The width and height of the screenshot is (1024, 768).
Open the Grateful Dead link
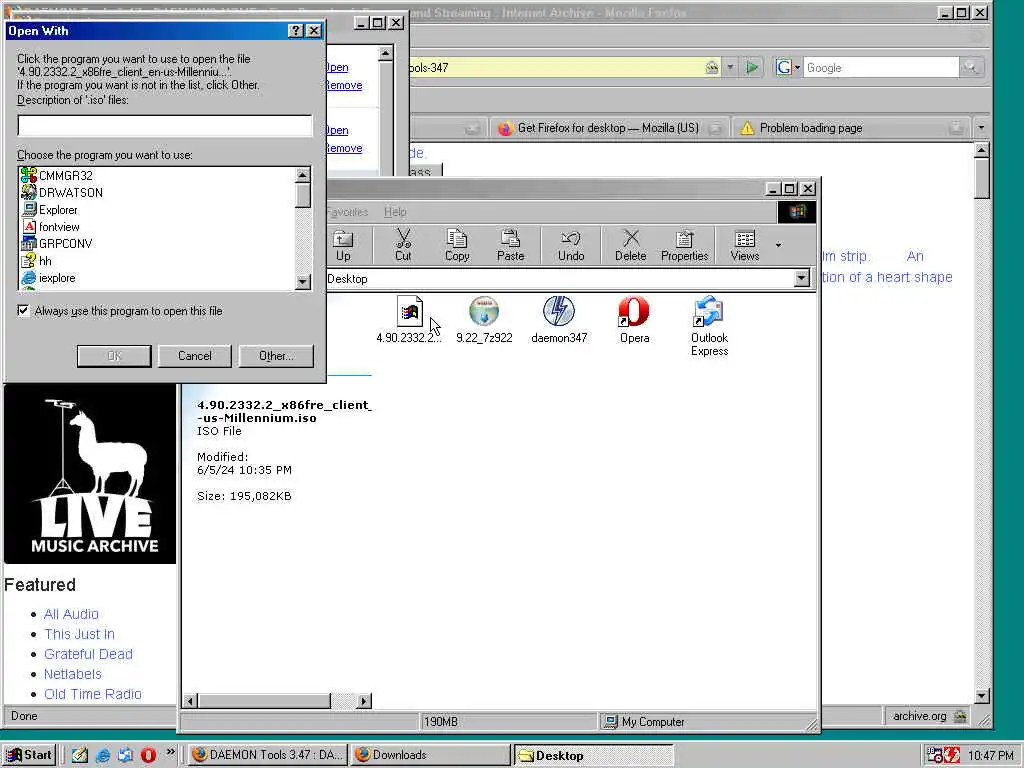coord(88,654)
